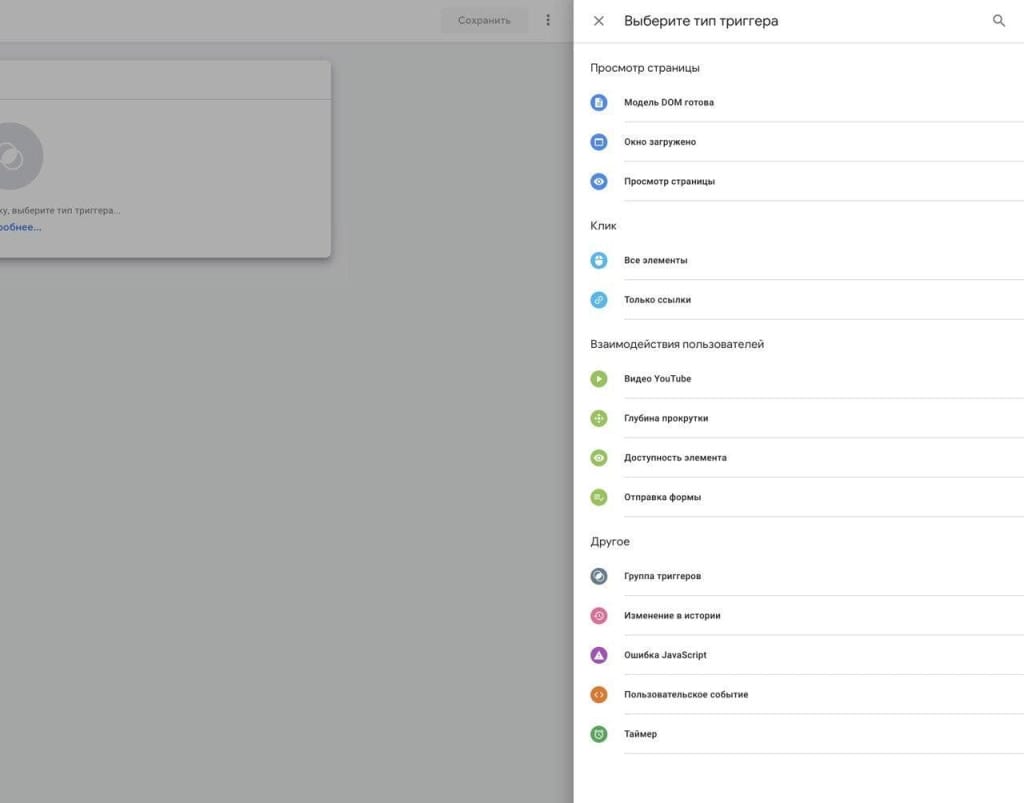The width and height of the screenshot is (1024, 803).
Task: Click the All Elements mouse icon
Action: (599, 261)
